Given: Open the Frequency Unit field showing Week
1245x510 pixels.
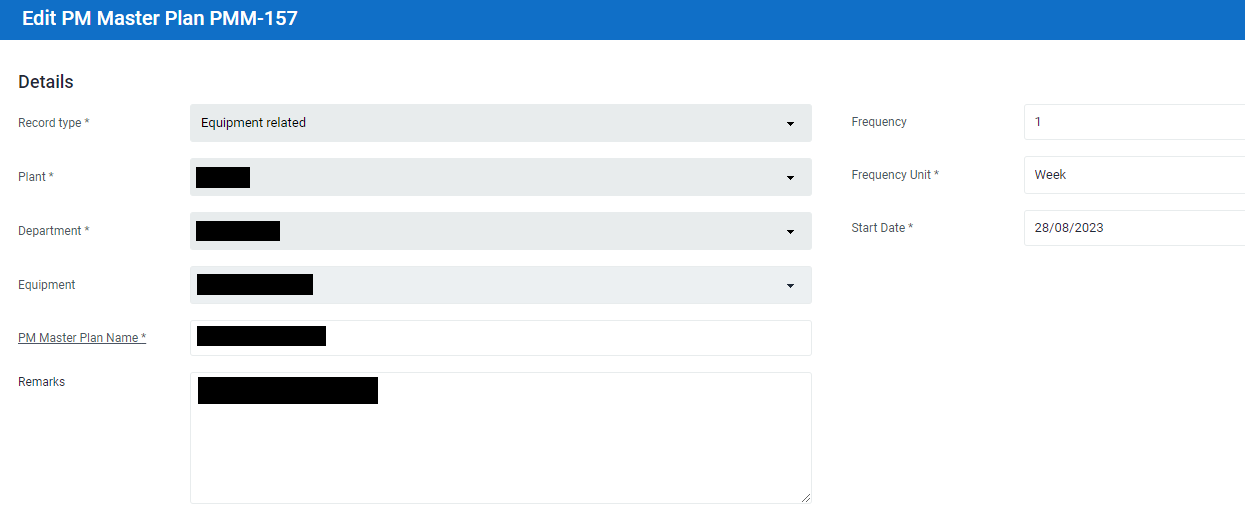Looking at the screenshot, I should [1134, 175].
